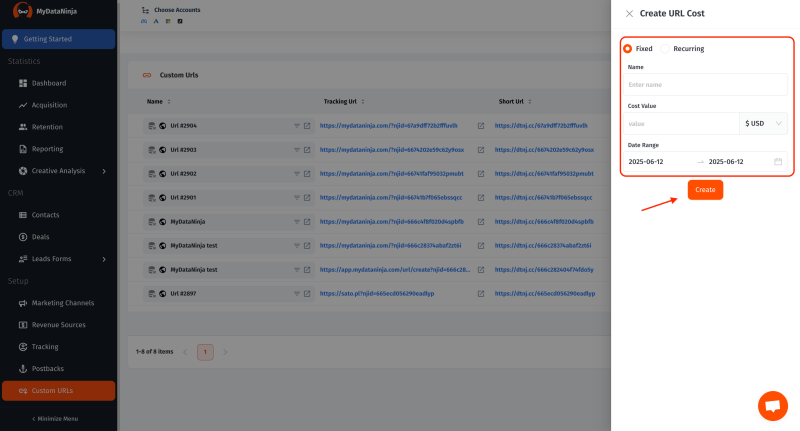Image resolution: width=800 pixels, height=431 pixels.
Task: Click the next page arrow
Action: [225, 352]
